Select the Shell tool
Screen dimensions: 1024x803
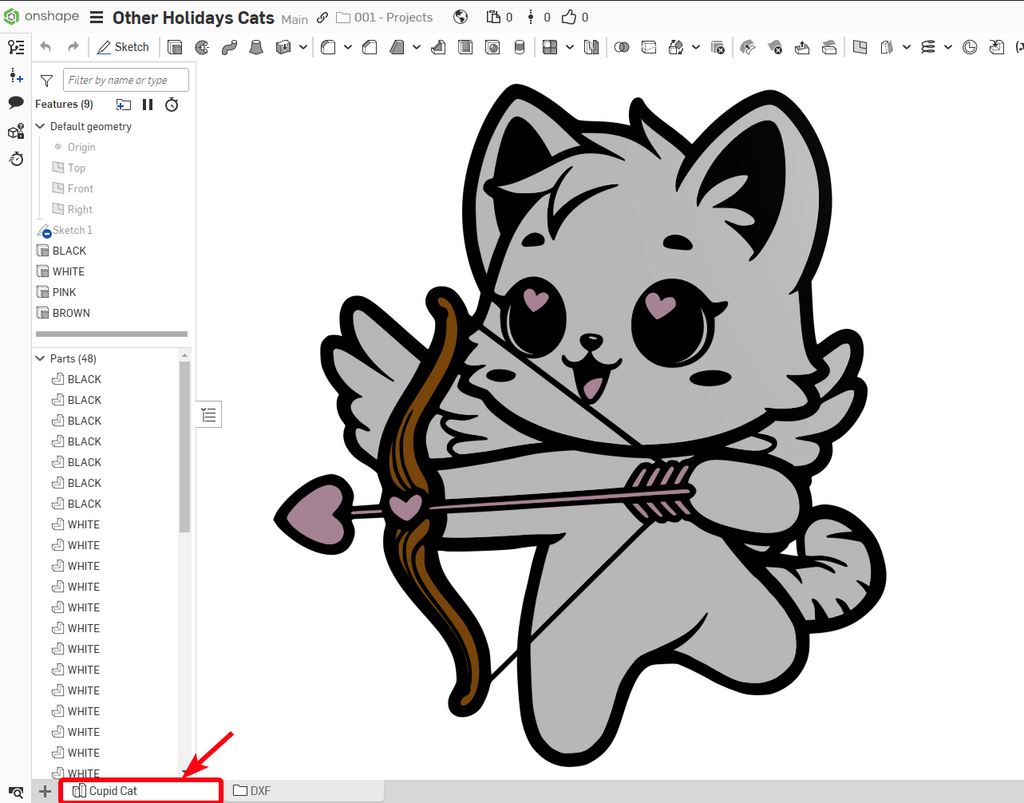pyautogui.click(x=465, y=47)
